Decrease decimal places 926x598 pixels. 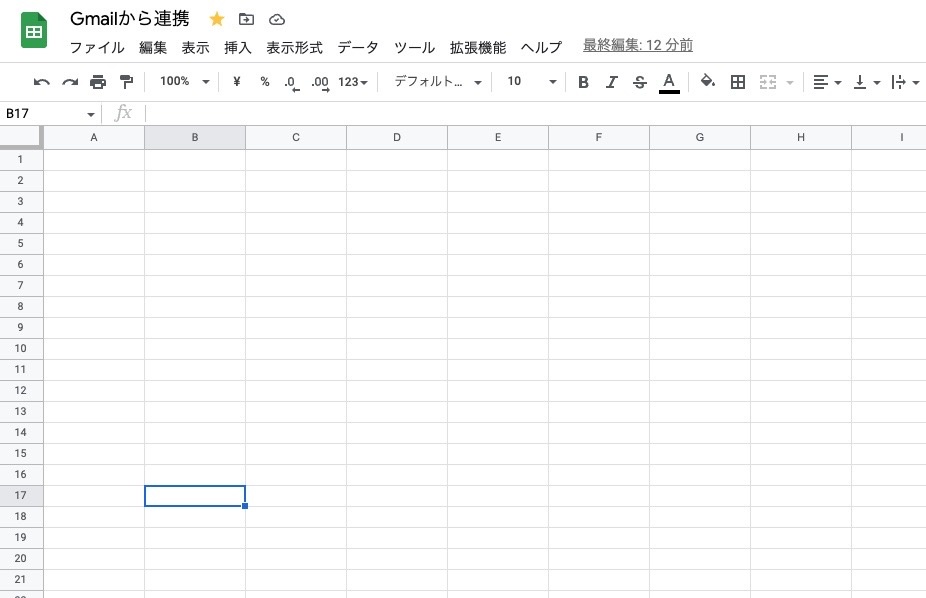292,83
